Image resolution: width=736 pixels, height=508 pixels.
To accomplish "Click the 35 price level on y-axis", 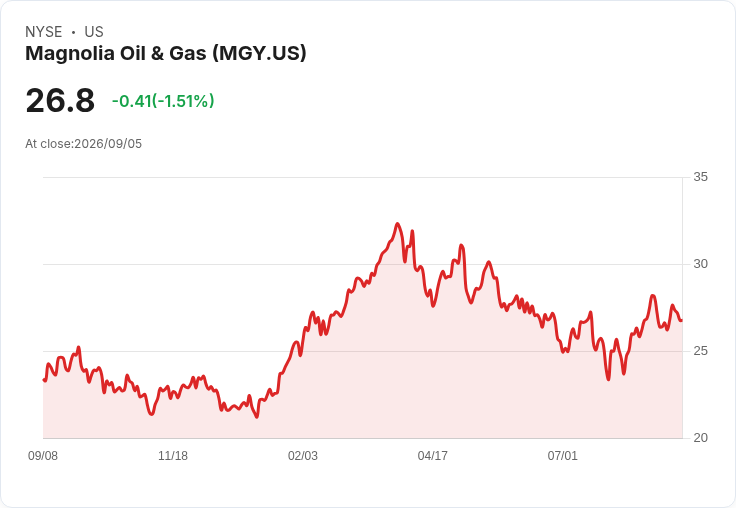I will [x=700, y=177].
